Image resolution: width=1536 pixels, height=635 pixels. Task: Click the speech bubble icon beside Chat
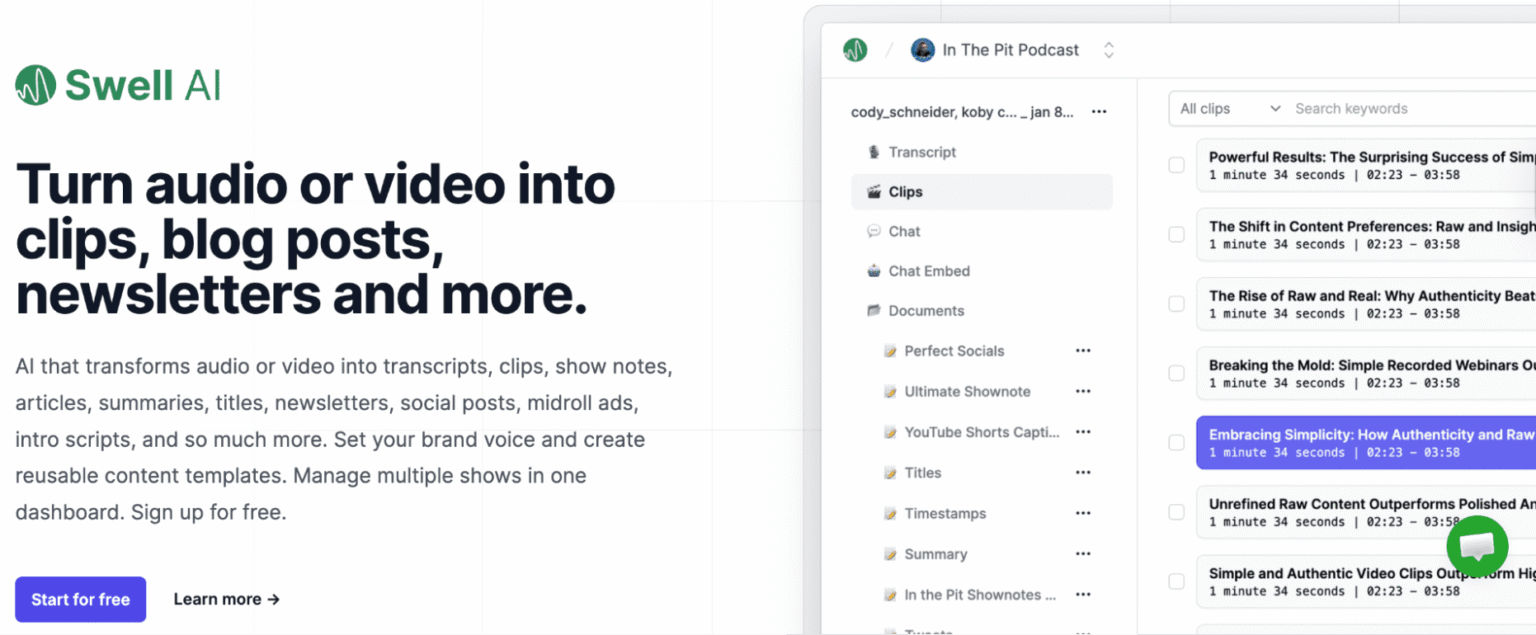(874, 231)
